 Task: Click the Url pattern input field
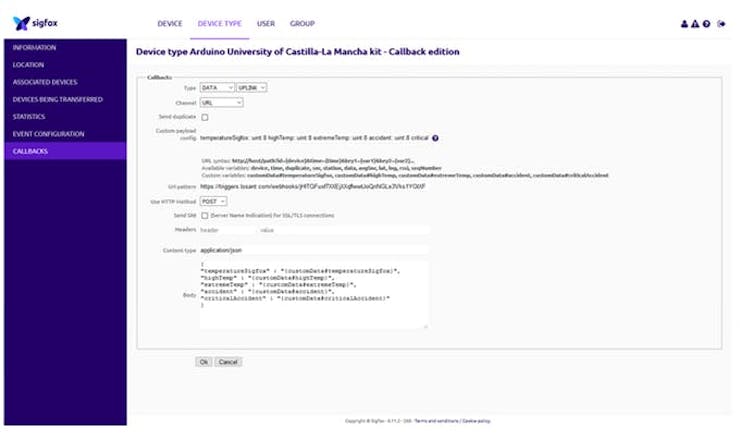314,187
